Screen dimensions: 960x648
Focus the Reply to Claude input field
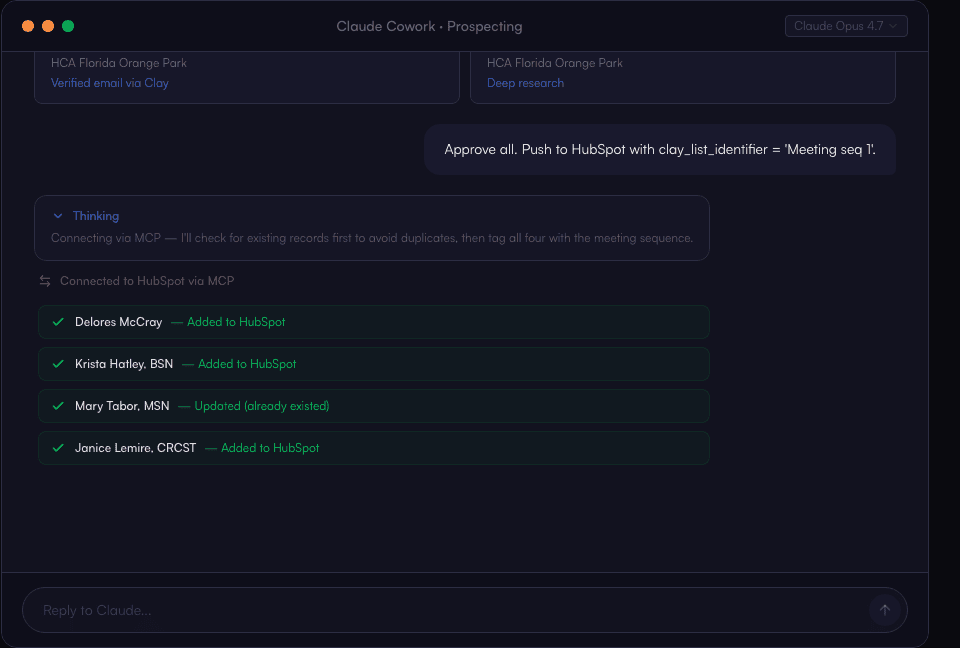[x=440, y=610]
